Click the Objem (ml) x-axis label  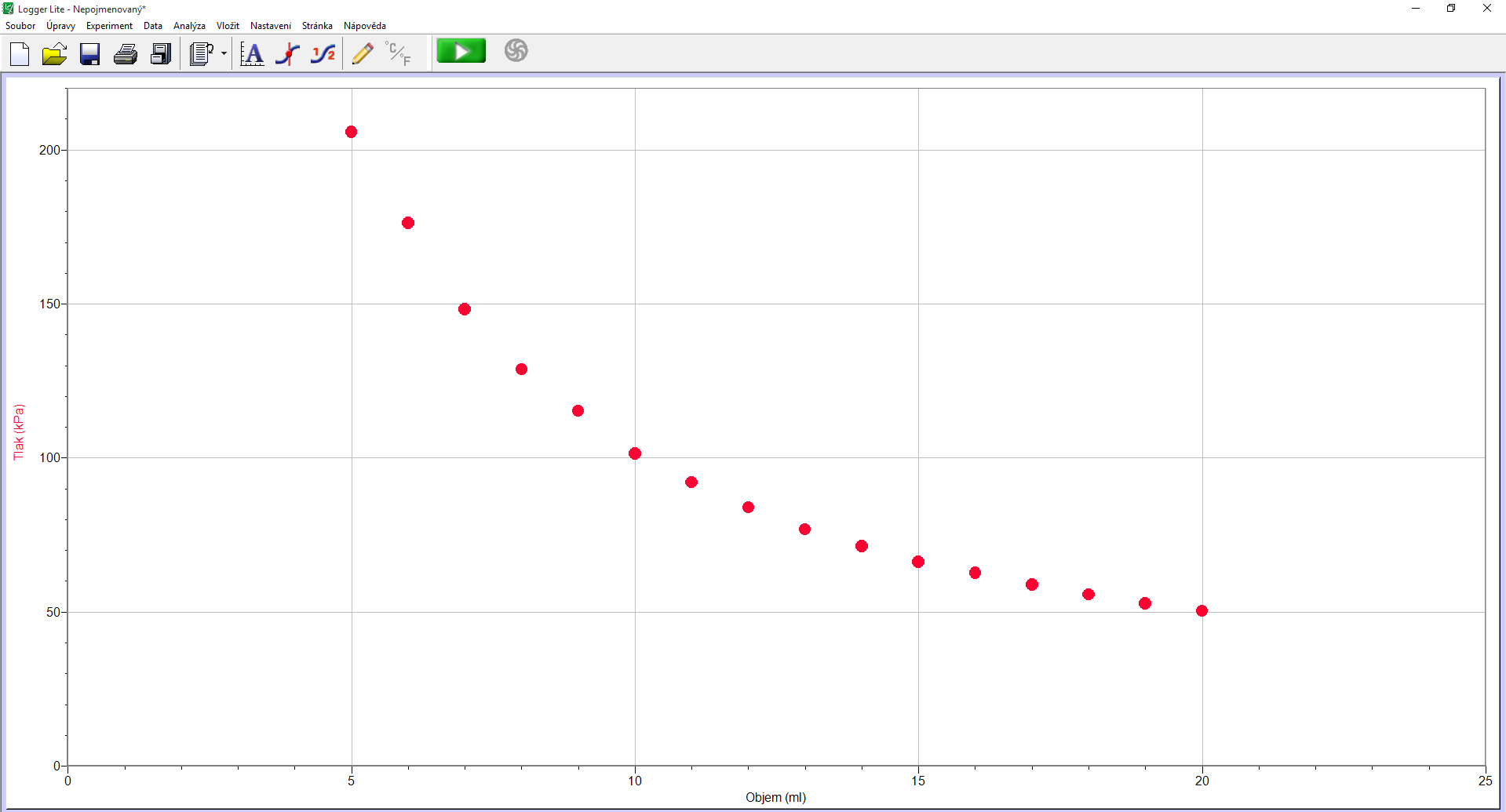point(775,798)
